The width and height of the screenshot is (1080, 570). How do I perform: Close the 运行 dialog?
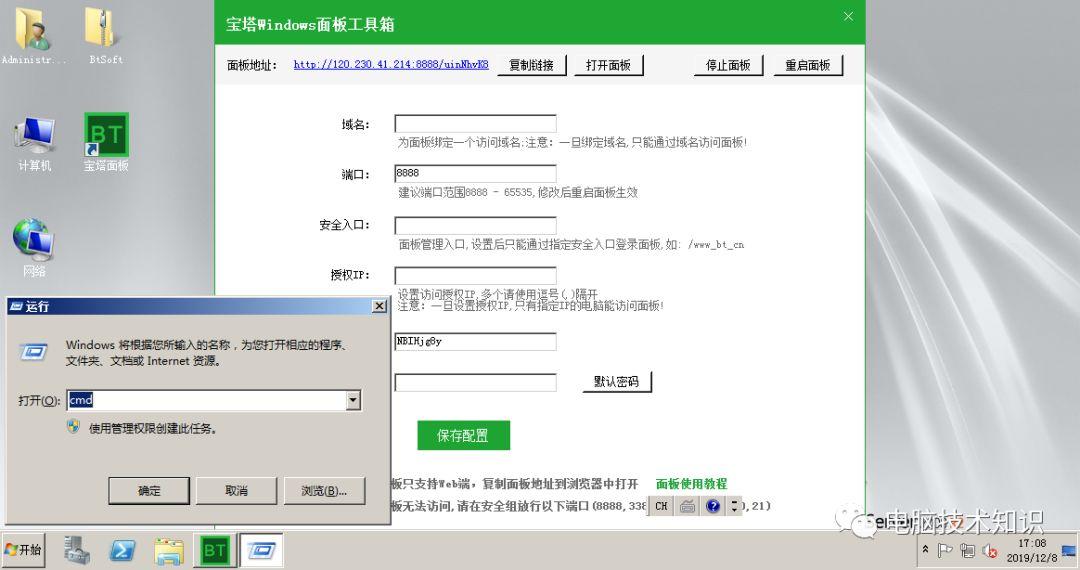[x=380, y=306]
